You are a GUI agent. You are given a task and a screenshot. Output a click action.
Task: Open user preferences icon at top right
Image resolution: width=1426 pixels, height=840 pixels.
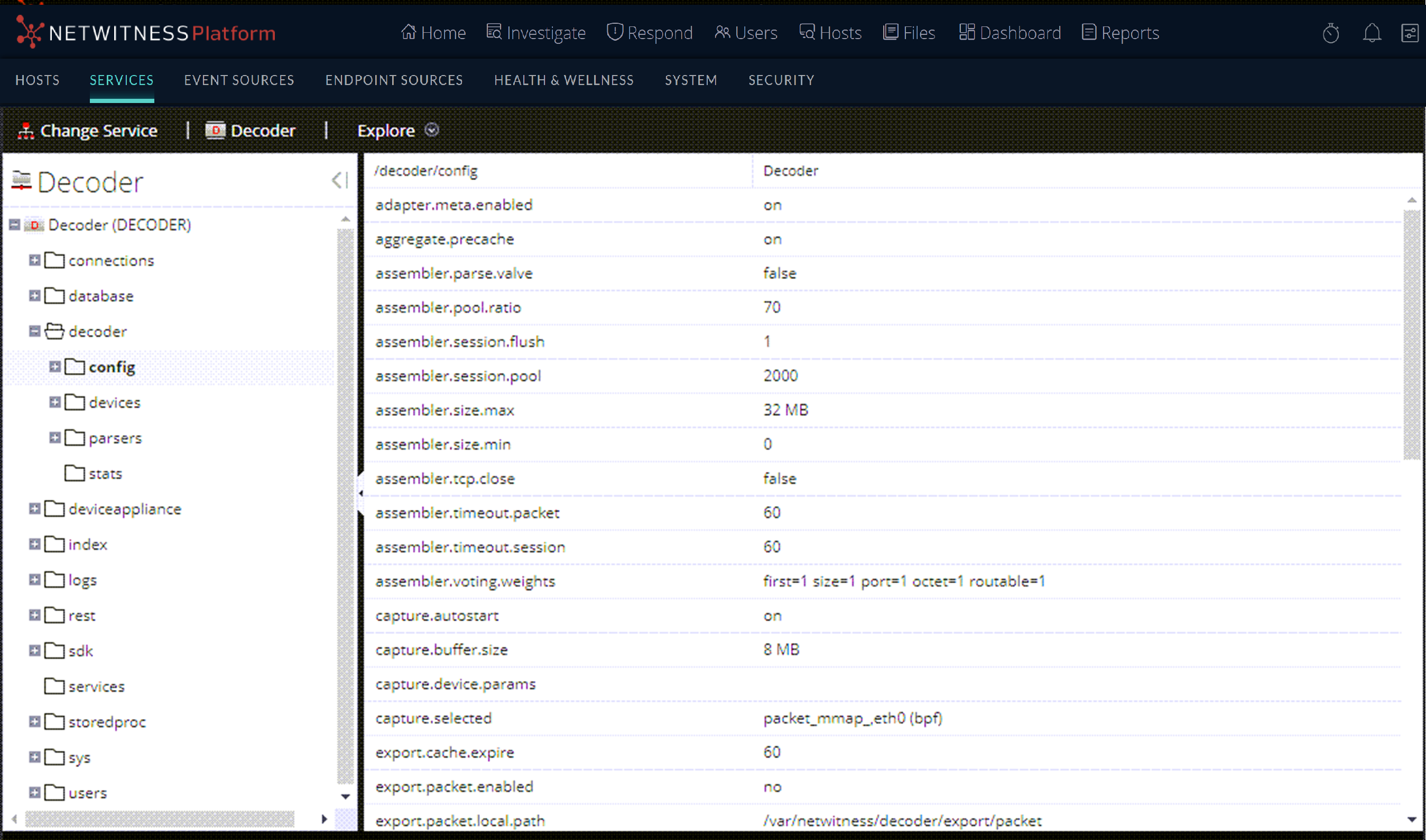coord(1410,33)
